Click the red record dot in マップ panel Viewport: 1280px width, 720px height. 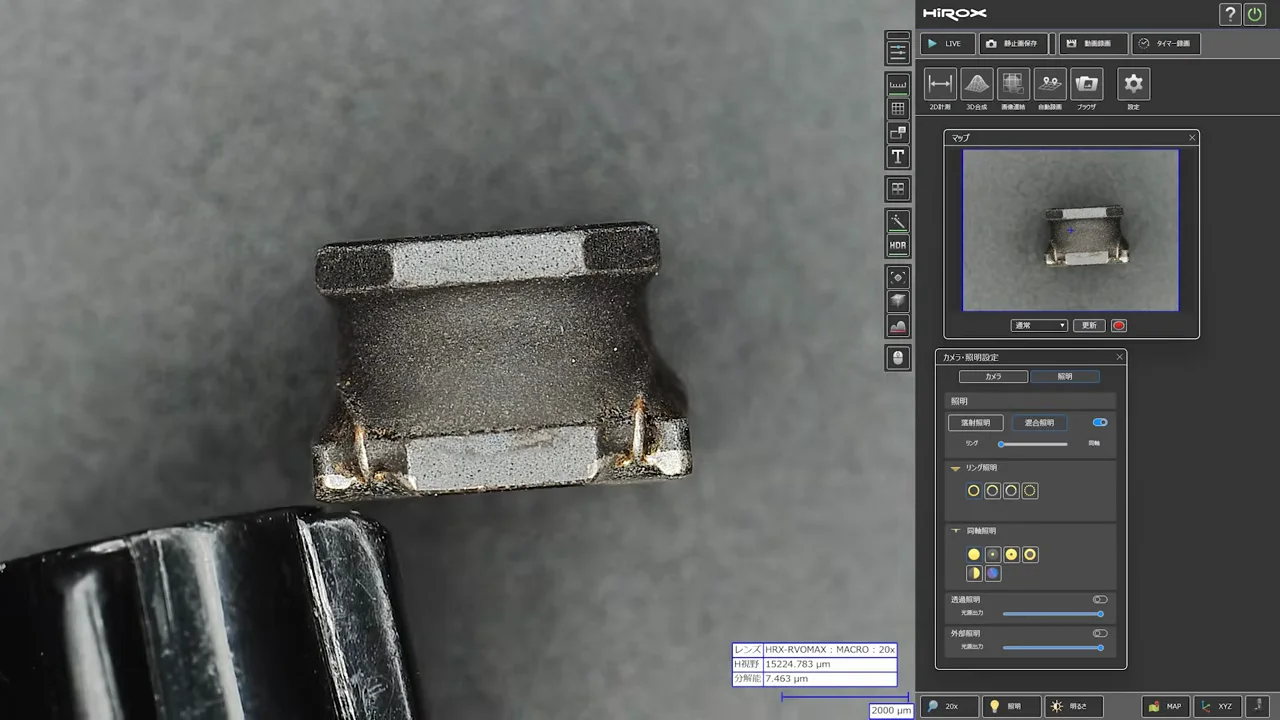tap(1119, 325)
